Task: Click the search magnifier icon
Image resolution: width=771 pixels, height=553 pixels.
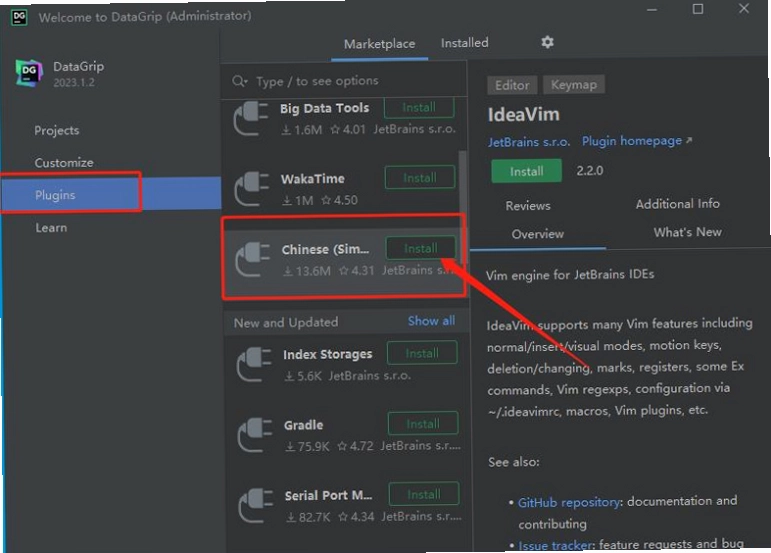Action: click(x=239, y=81)
